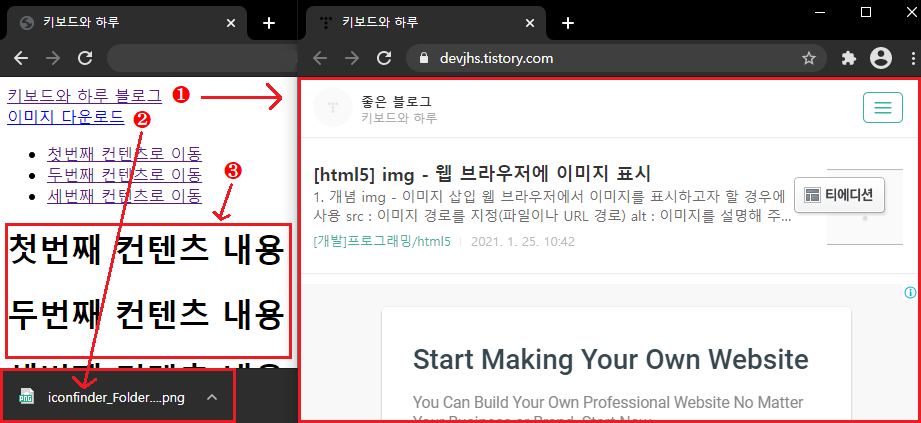
Task: Open [개발]프로그래밍/html5 category link
Action: click(382, 241)
